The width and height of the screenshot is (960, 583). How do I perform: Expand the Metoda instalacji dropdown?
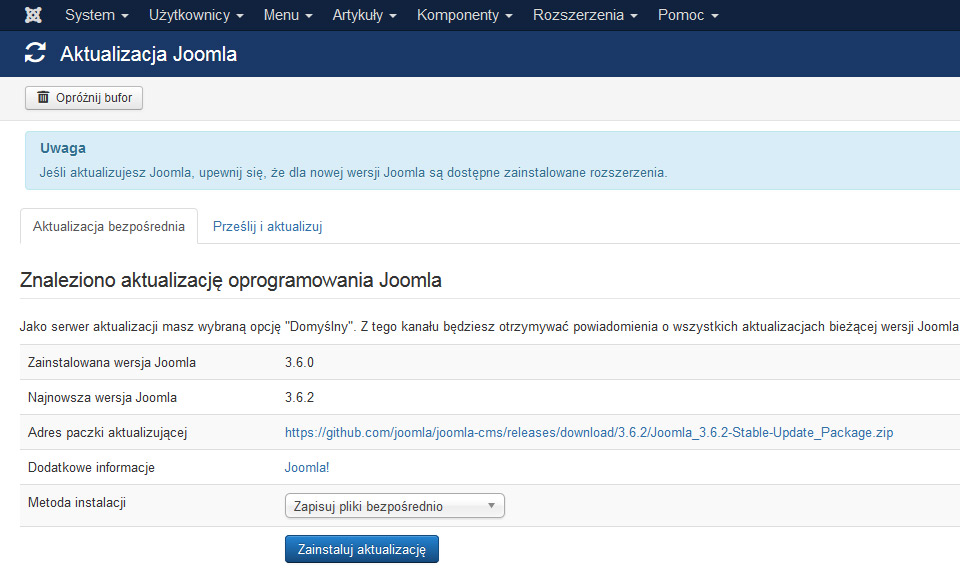click(x=395, y=506)
